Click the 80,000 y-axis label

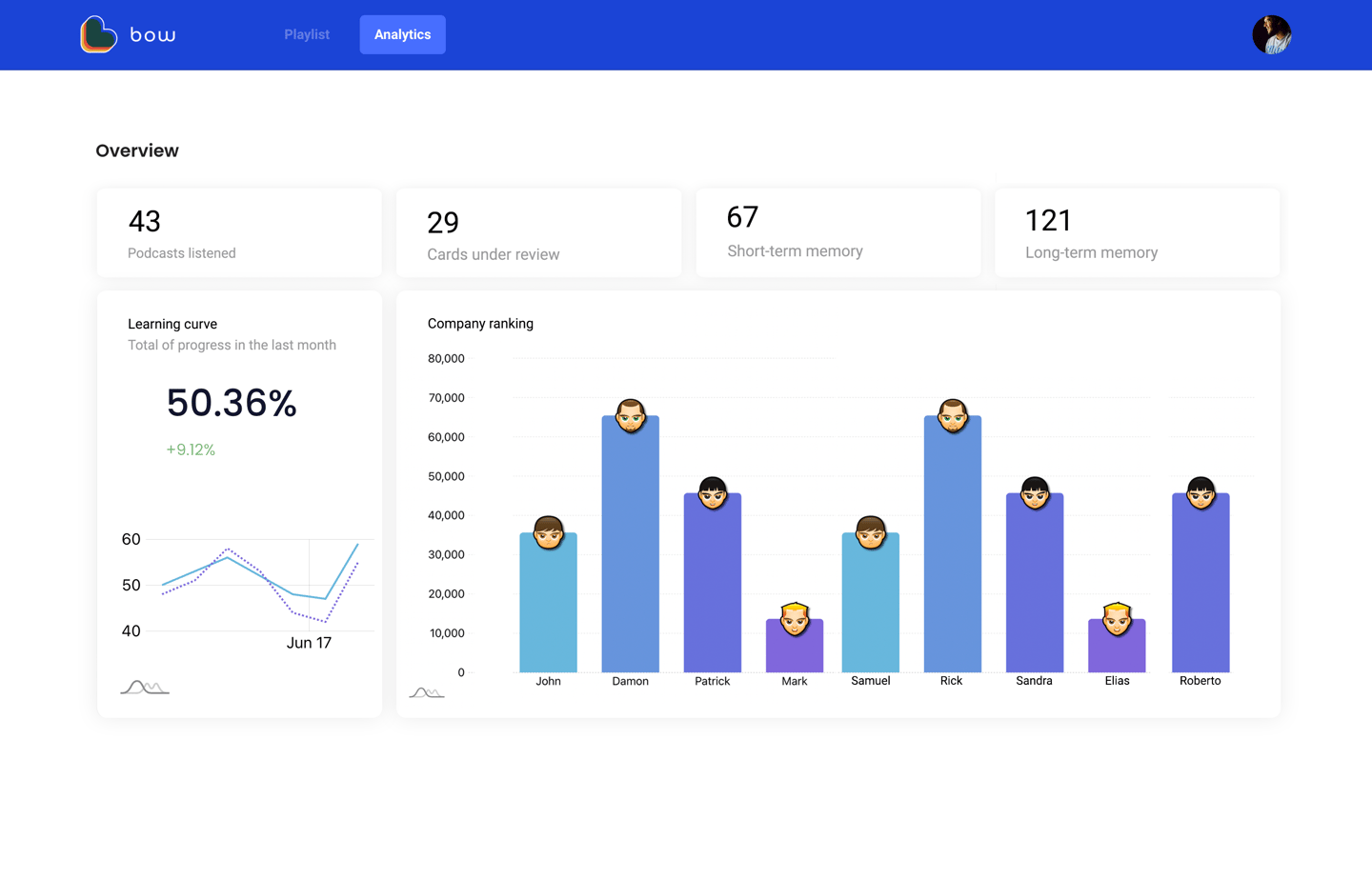446,359
